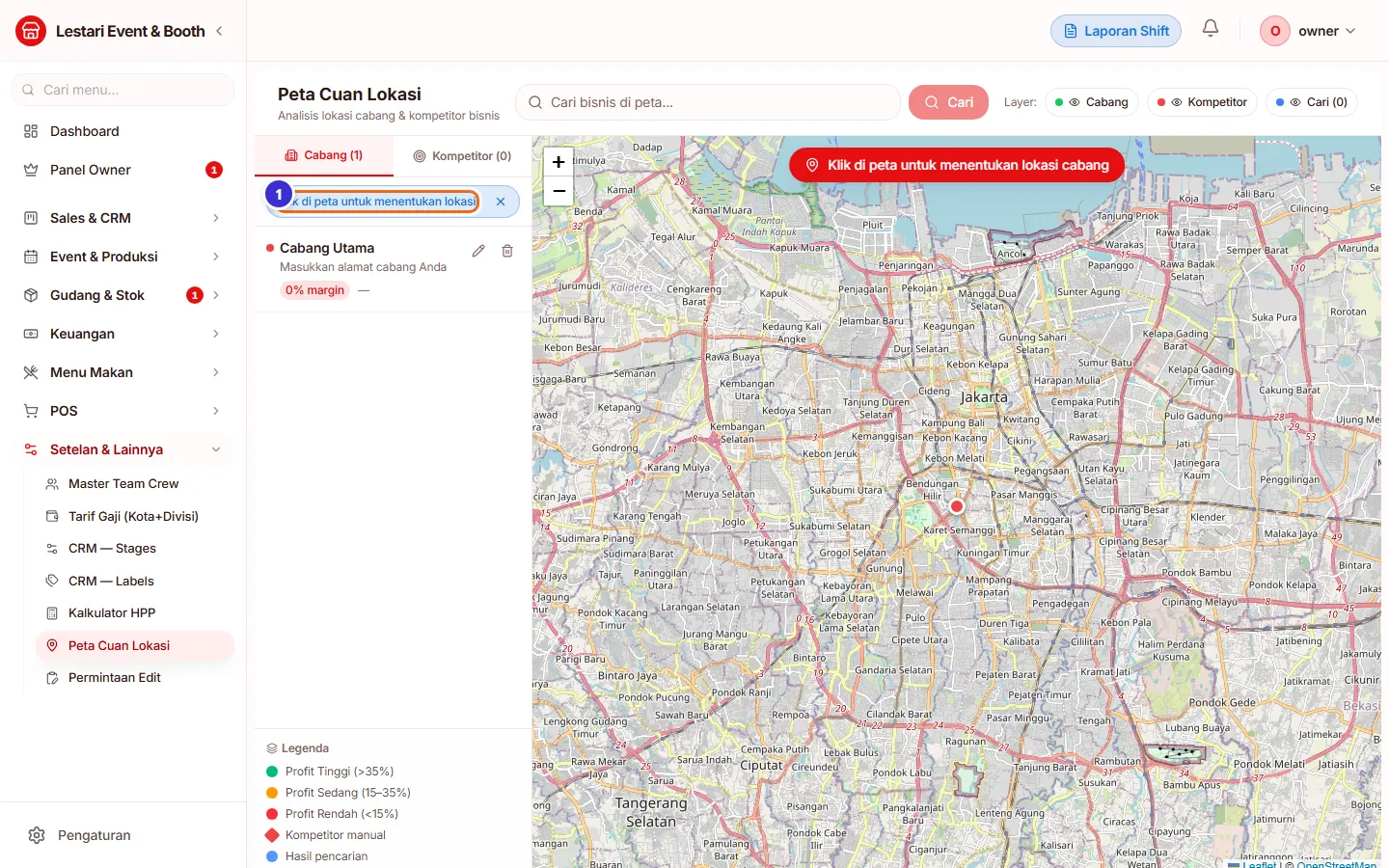Toggle the Cabang layer visibility
This screenshot has height=868, width=1389.
click(1092, 102)
